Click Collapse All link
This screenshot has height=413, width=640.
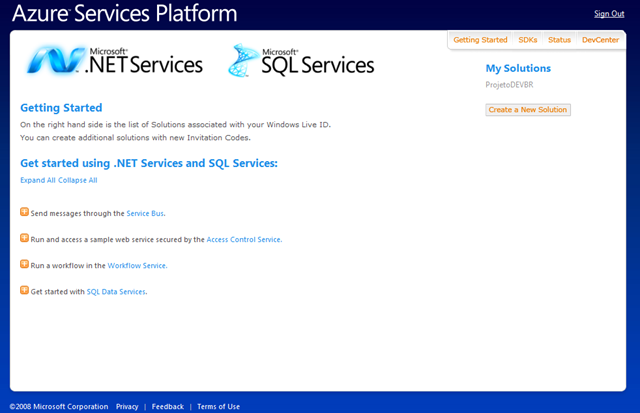tap(78, 180)
